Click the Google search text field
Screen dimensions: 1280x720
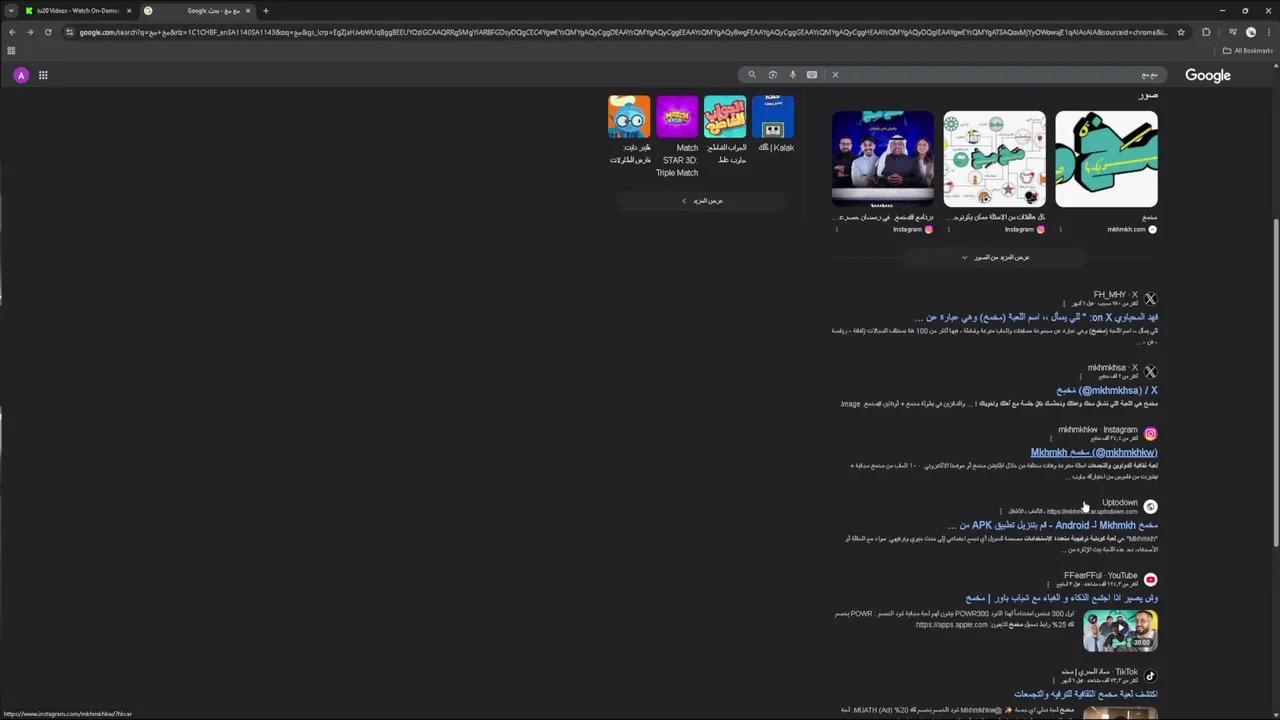pyautogui.click(x=1000, y=75)
